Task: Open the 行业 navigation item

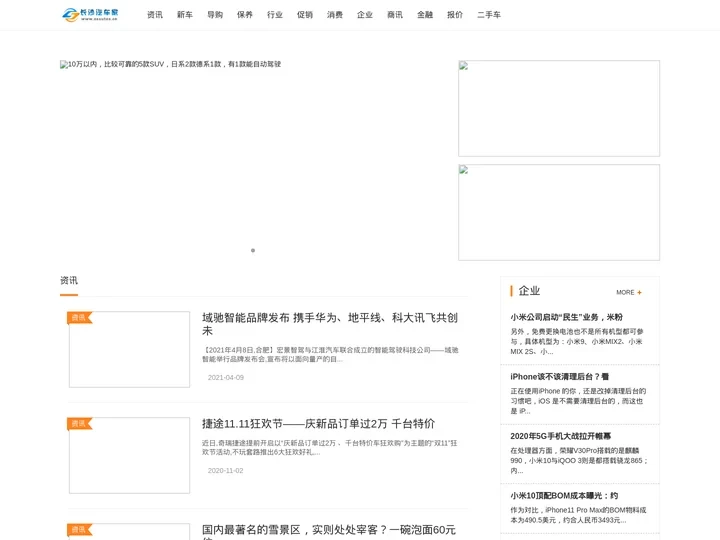Action: [x=275, y=15]
